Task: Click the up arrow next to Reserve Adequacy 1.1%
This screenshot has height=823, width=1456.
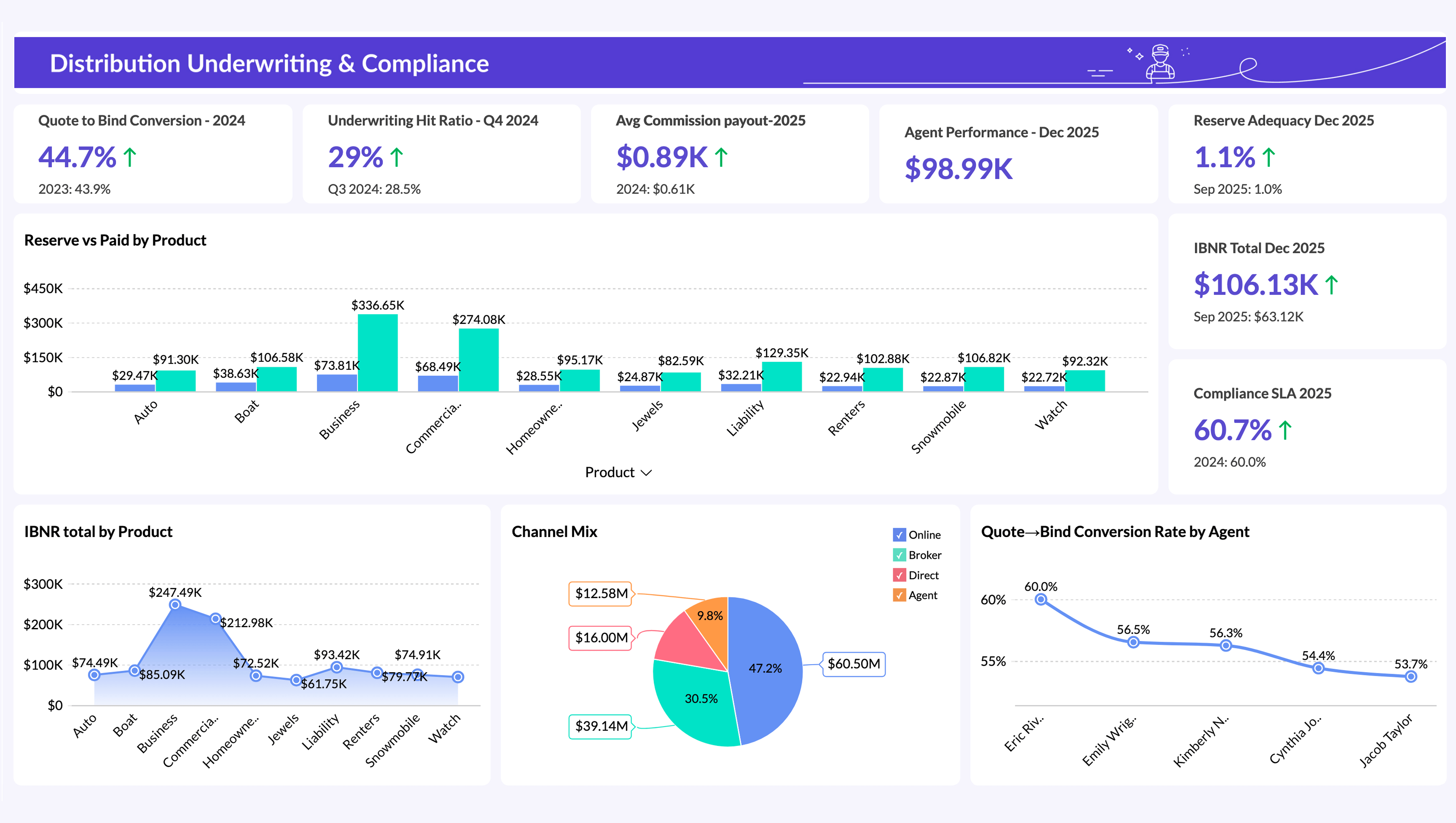Action: tap(1269, 159)
